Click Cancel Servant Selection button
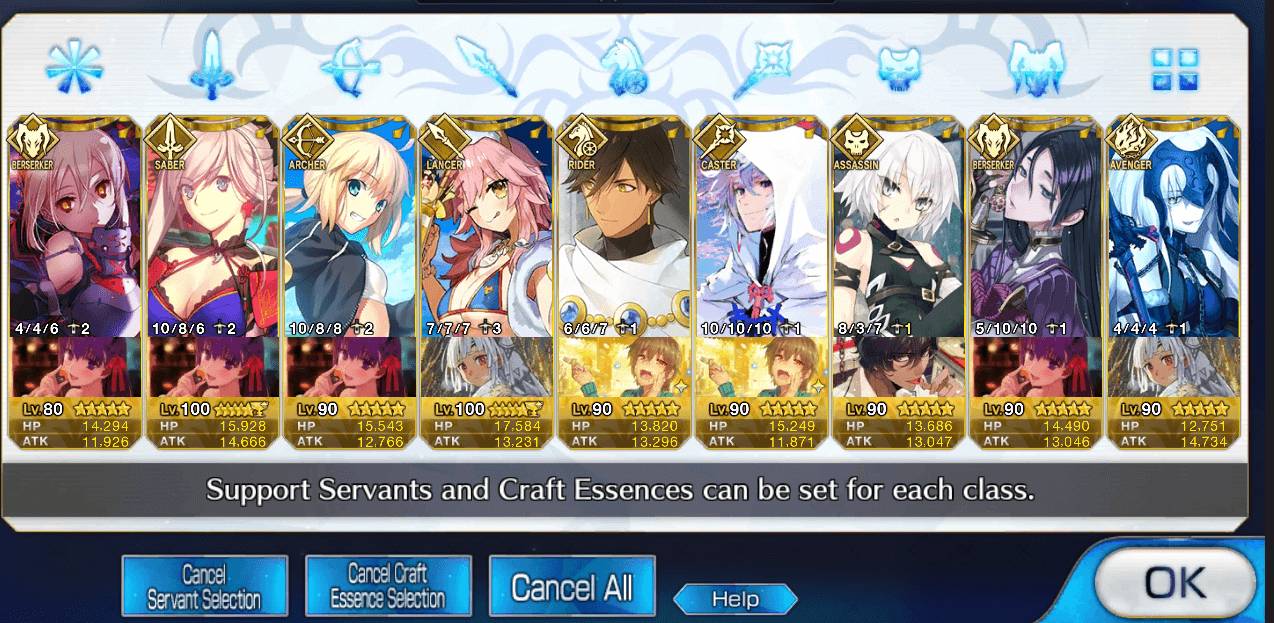 (205, 587)
